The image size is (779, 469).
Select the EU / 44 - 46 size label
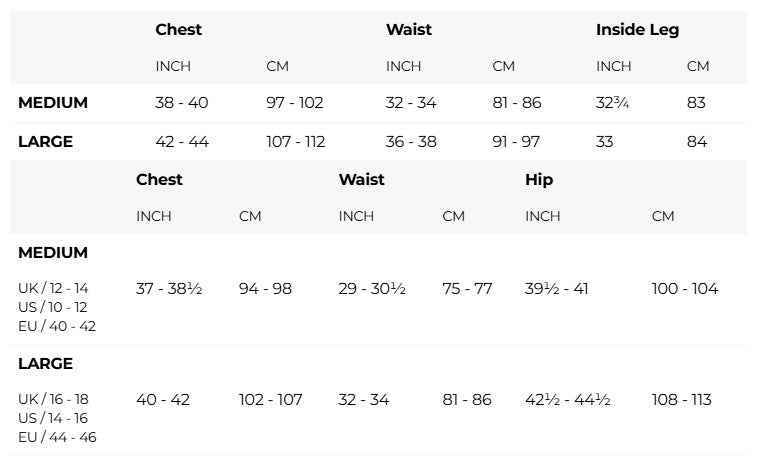[x=57, y=437]
